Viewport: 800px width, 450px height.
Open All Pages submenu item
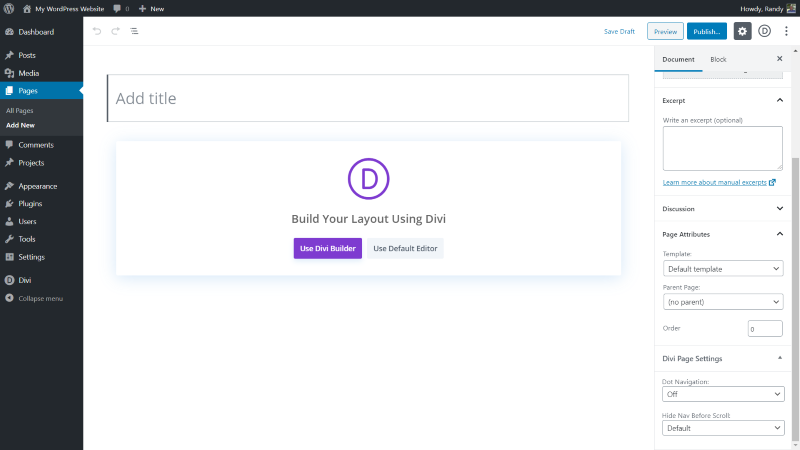[x=19, y=110]
